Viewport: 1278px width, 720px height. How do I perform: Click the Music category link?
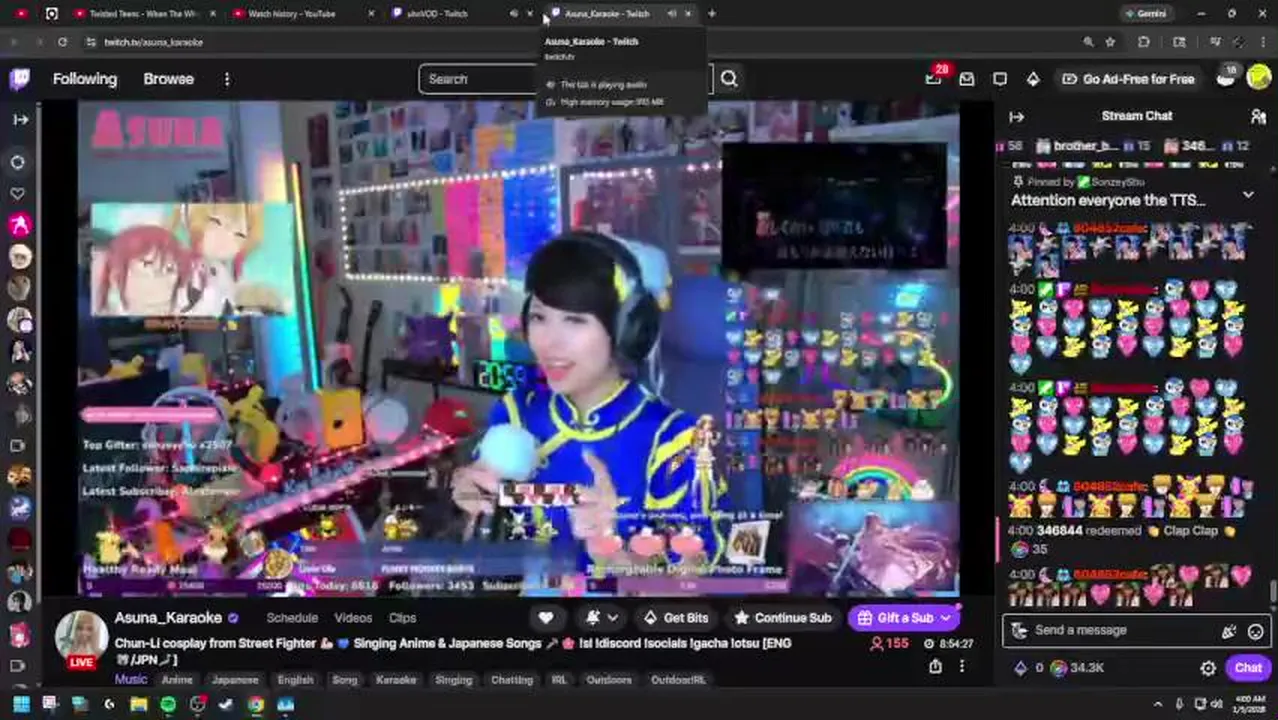[130, 679]
